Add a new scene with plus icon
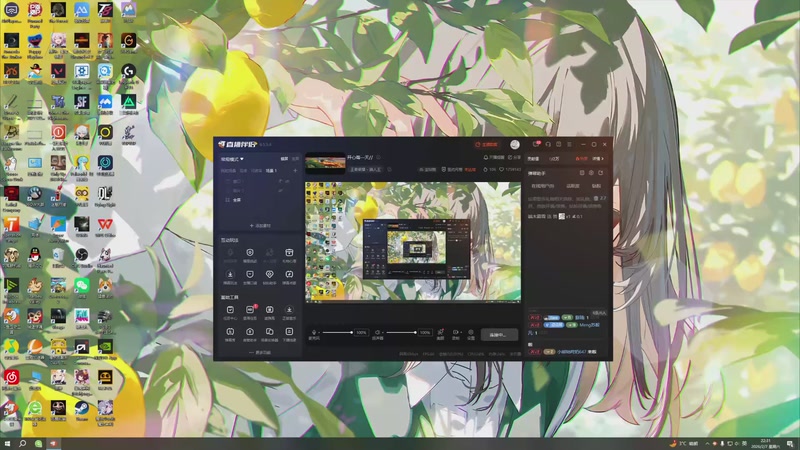800x450 pixels. point(295,170)
